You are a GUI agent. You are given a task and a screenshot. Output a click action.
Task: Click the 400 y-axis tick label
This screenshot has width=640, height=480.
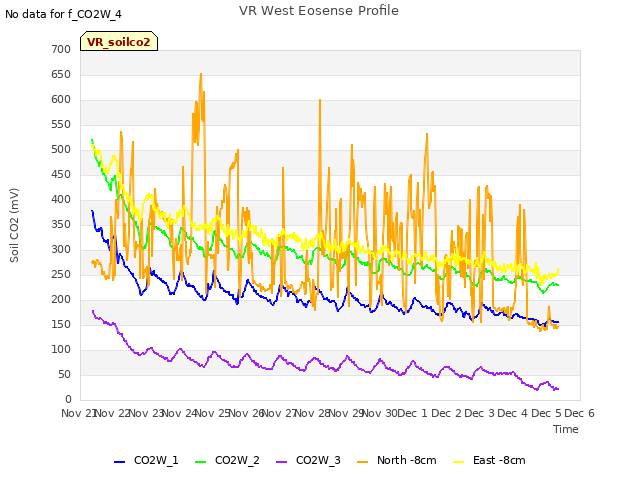61,200
